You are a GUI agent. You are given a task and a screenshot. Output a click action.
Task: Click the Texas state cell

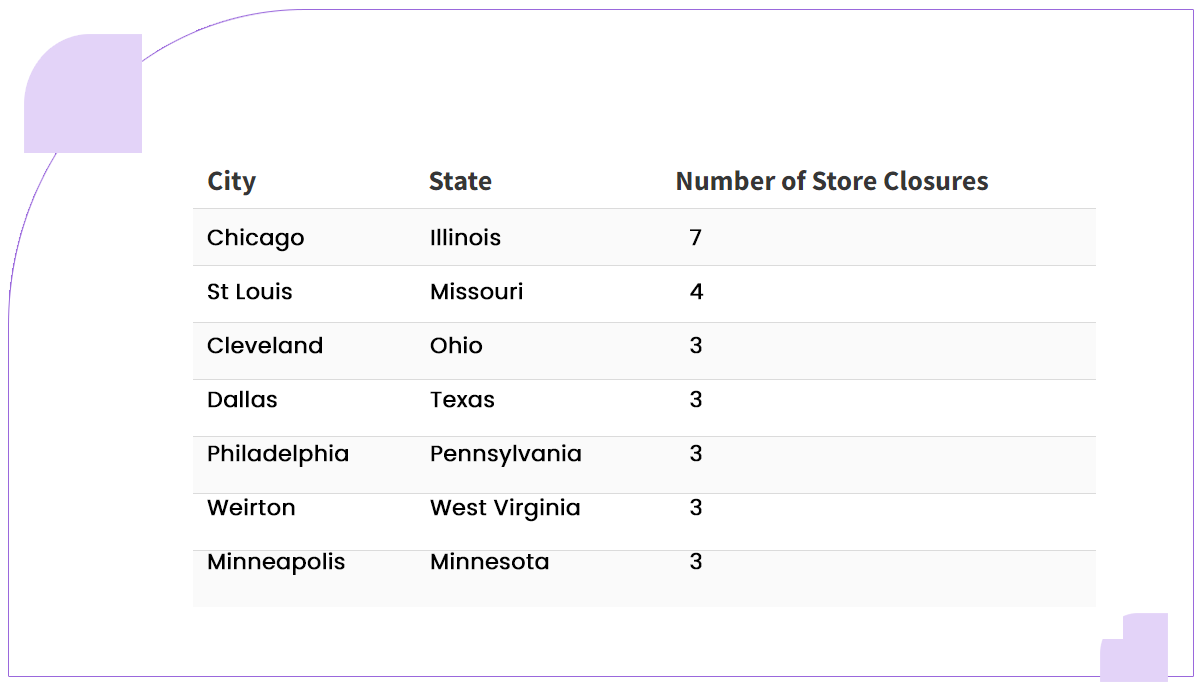pyautogui.click(x=462, y=400)
